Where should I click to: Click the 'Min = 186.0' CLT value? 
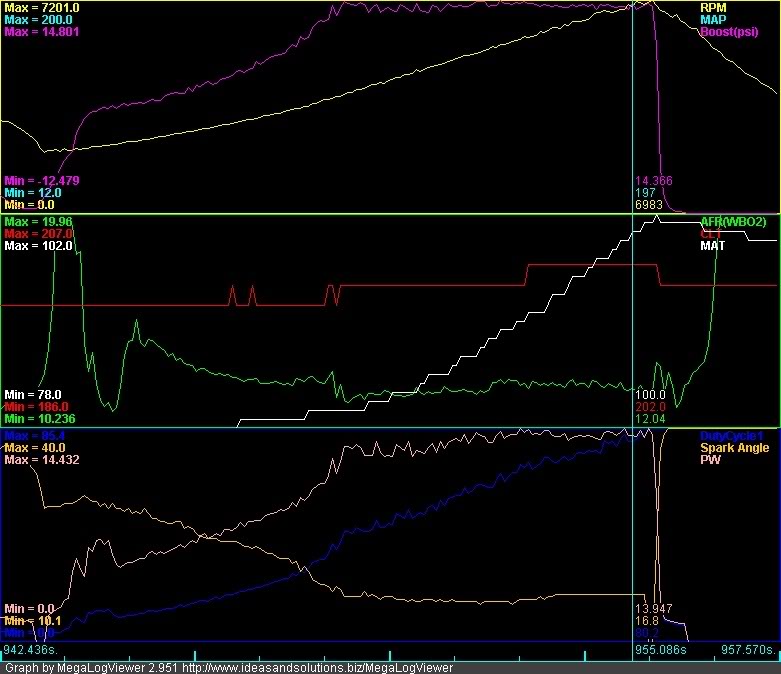tap(36, 407)
